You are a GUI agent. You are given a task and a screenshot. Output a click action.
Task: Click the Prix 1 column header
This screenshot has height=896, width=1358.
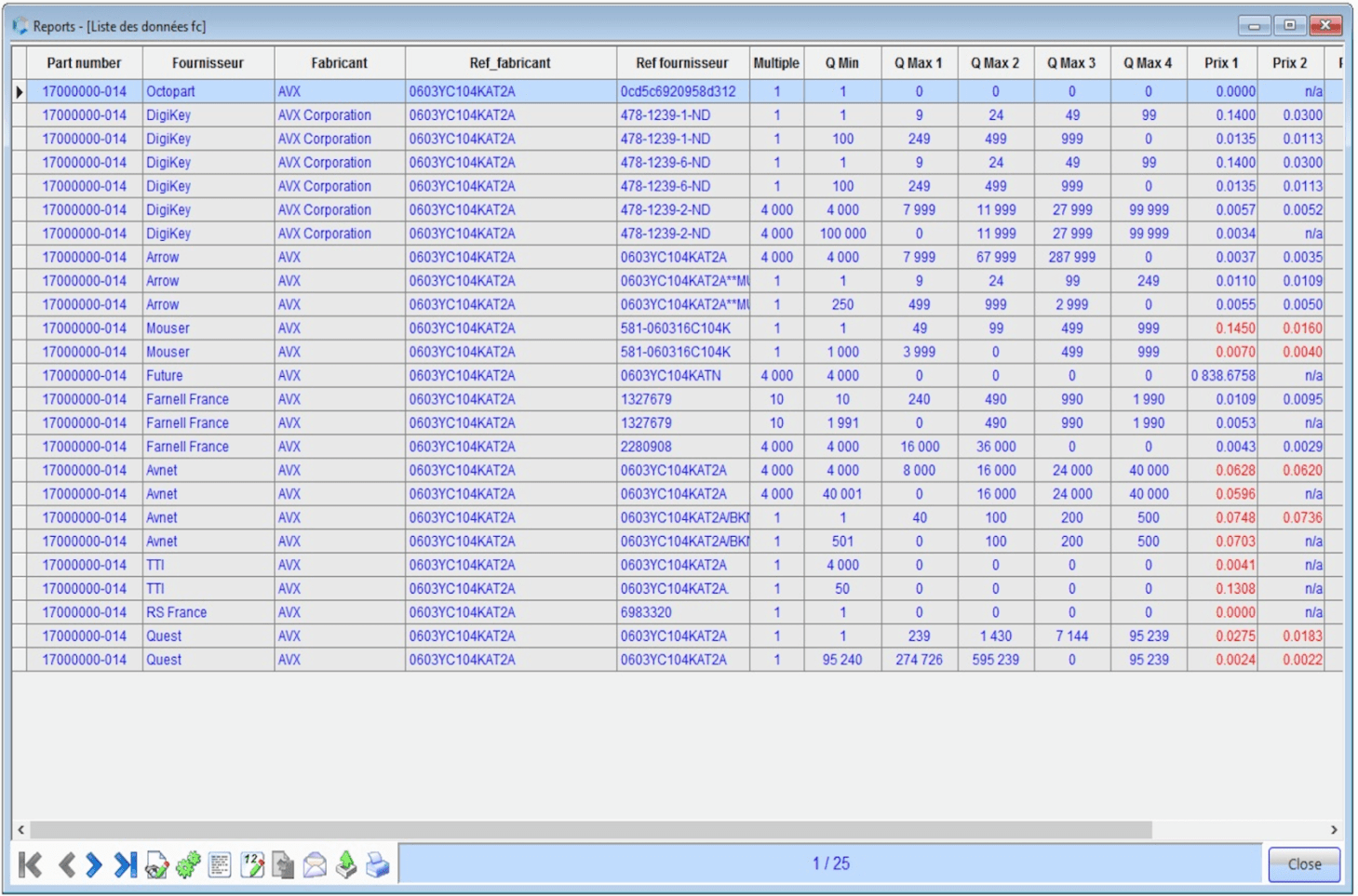tap(1221, 63)
